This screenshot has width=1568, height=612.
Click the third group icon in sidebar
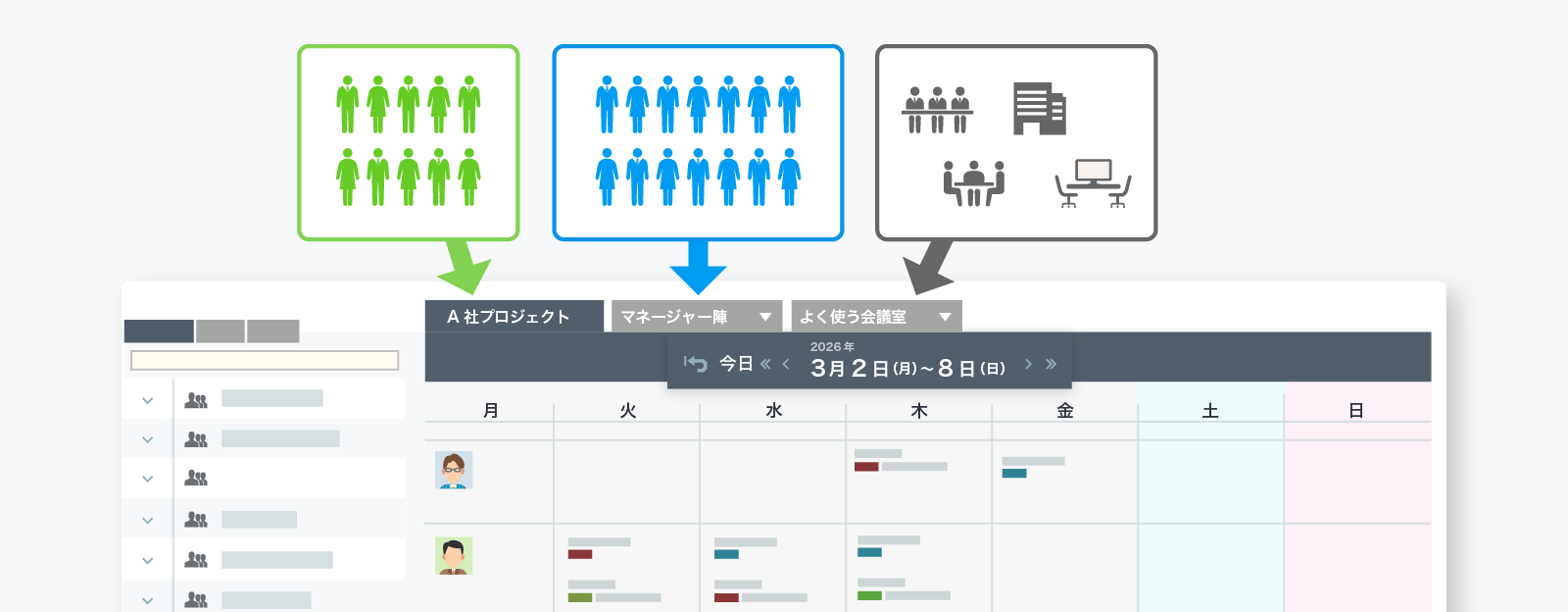[x=196, y=479]
